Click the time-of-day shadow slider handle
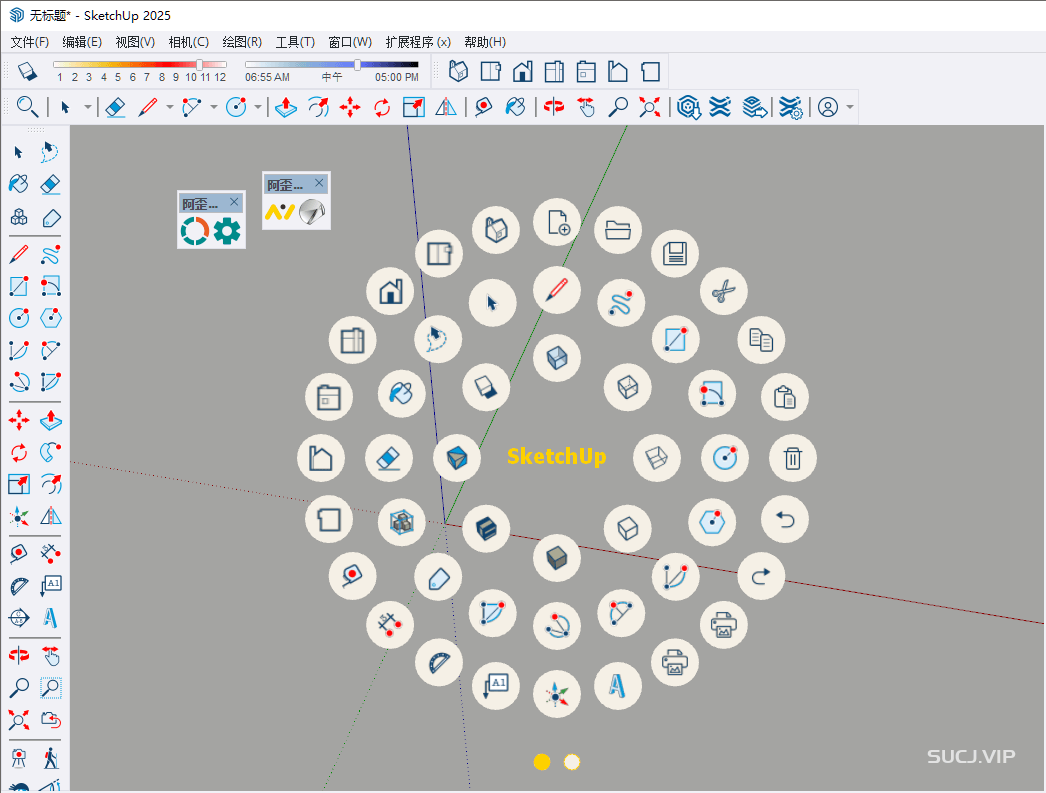 pyautogui.click(x=358, y=65)
